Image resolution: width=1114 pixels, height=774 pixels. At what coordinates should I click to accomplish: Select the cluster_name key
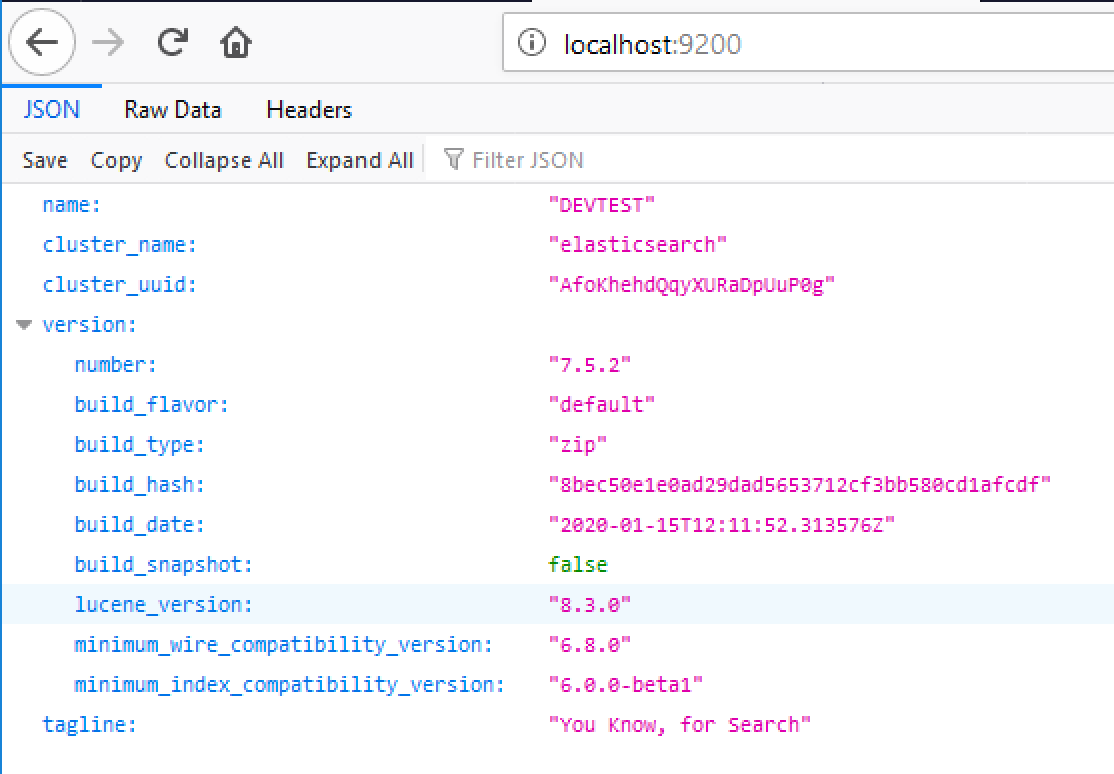119,245
